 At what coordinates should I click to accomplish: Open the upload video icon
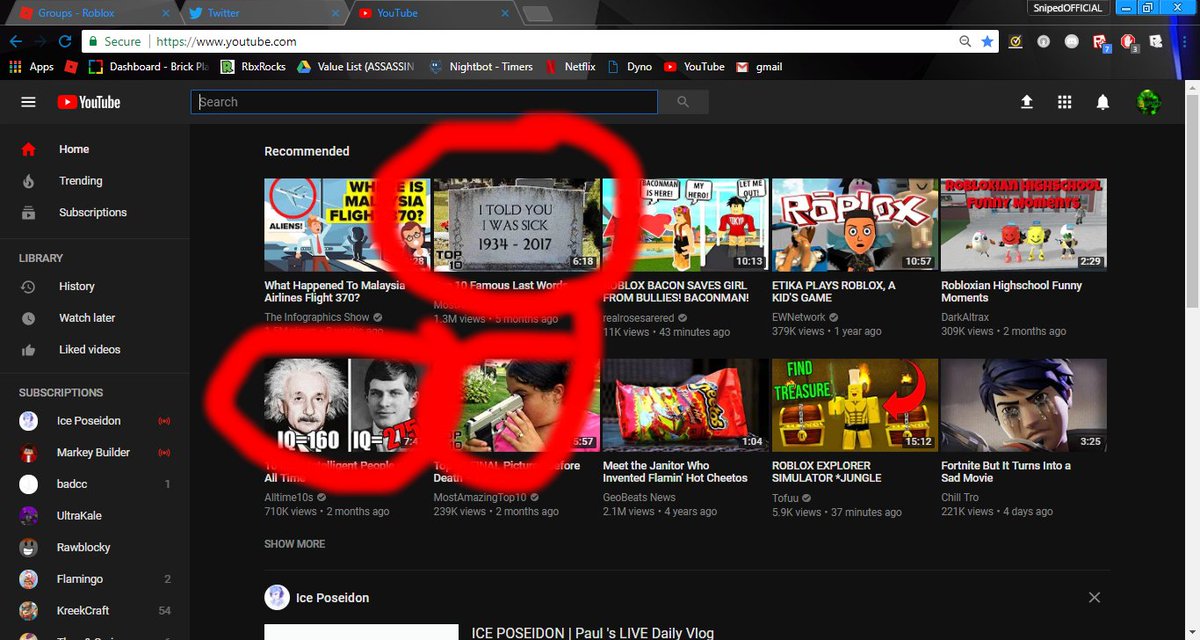[x=1026, y=102]
